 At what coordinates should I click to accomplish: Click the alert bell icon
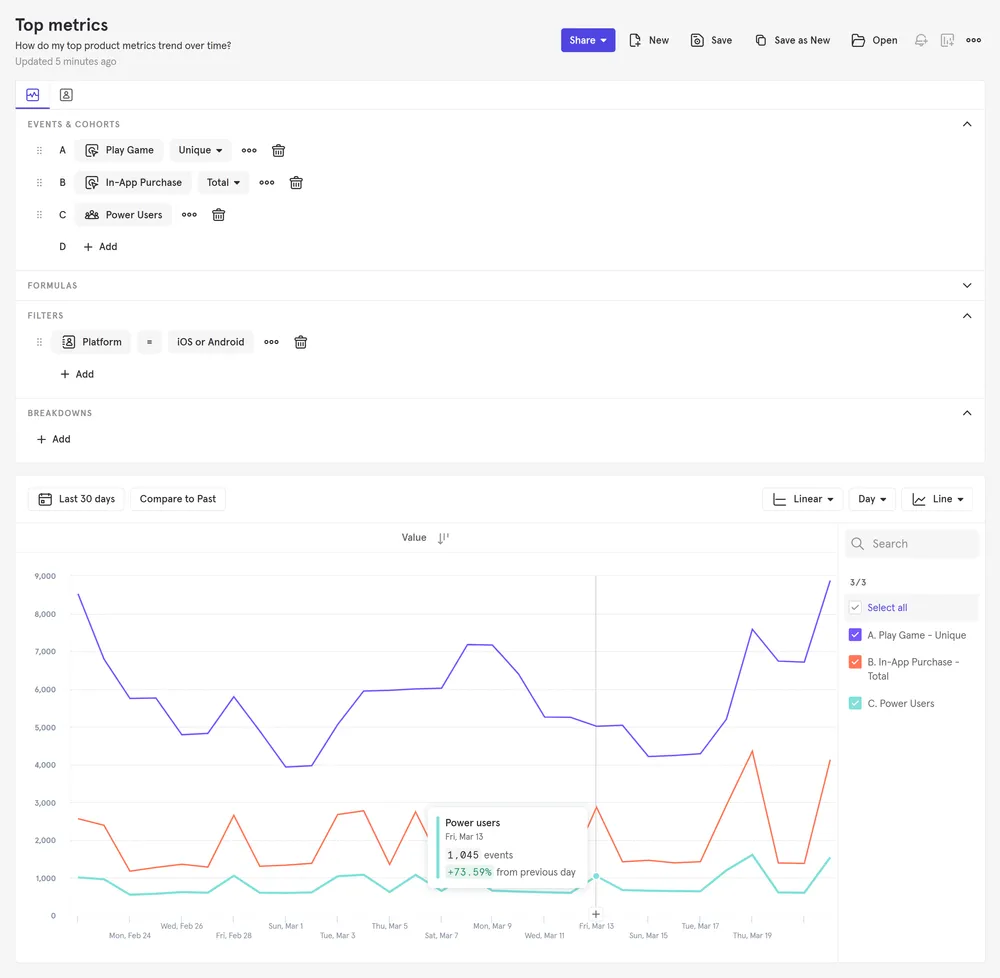coord(920,40)
